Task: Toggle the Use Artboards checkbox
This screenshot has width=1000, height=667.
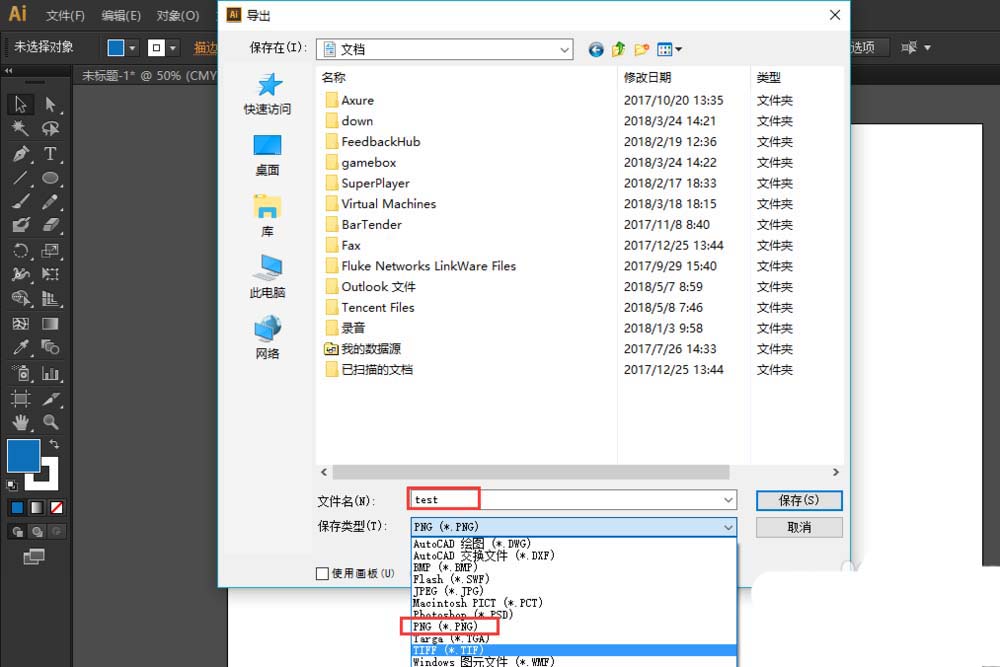Action: click(323, 573)
